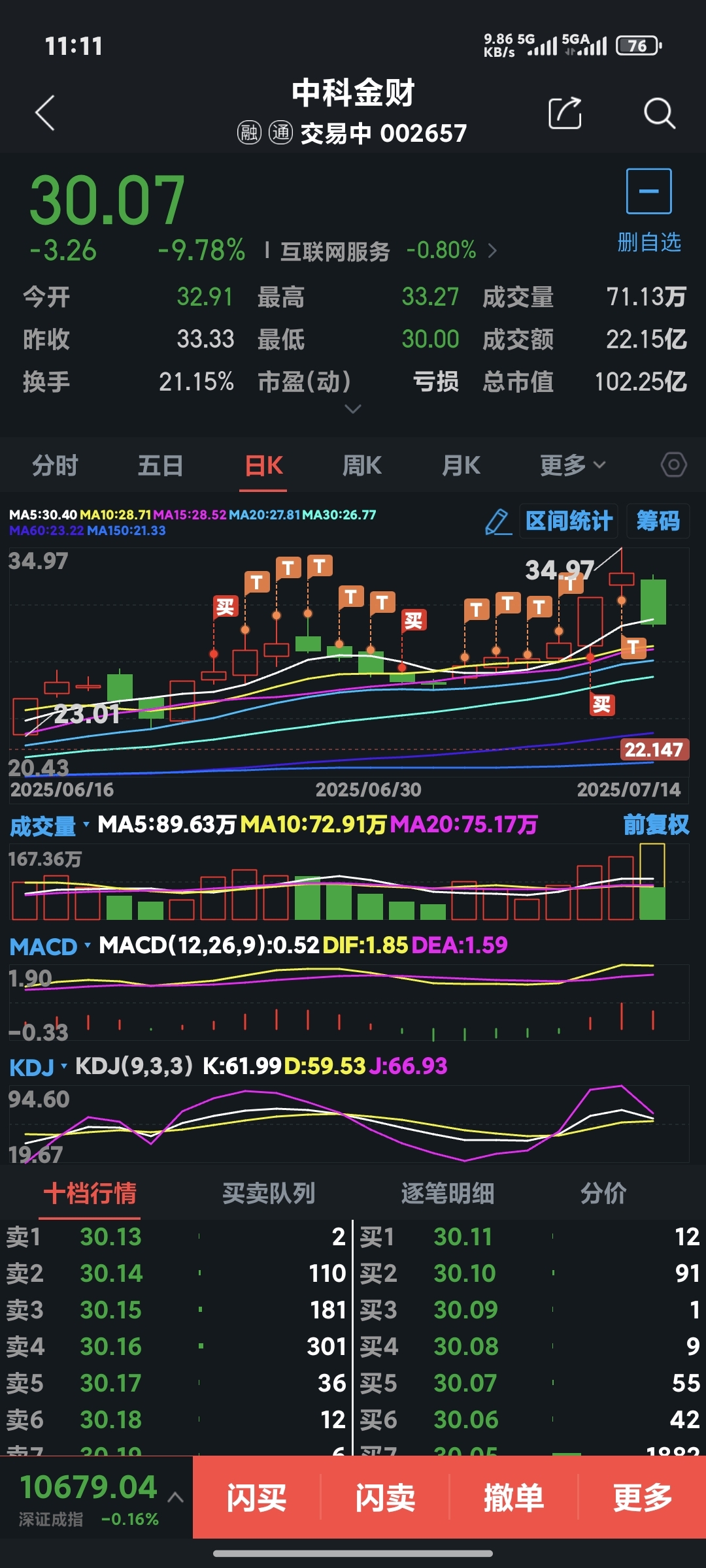
Task: Open the 更多 chart period dropdown
Action: pos(573,465)
